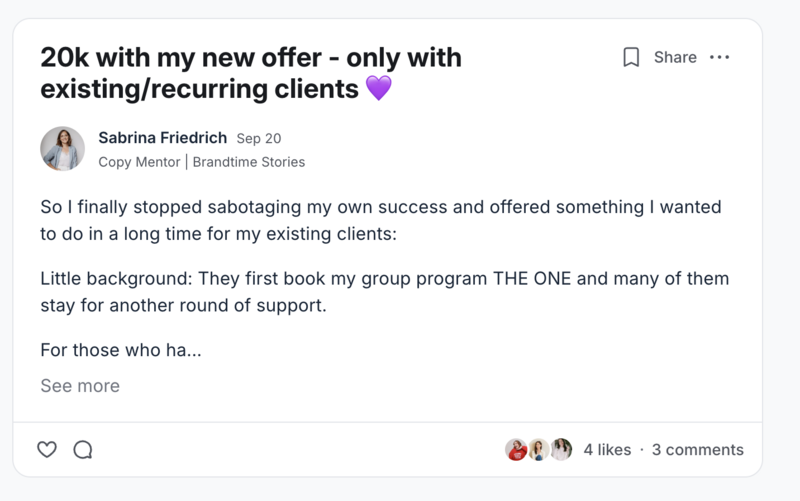Viewport: 800px width, 501px height.
Task: Open the middle liker avatar
Action: click(x=539, y=450)
